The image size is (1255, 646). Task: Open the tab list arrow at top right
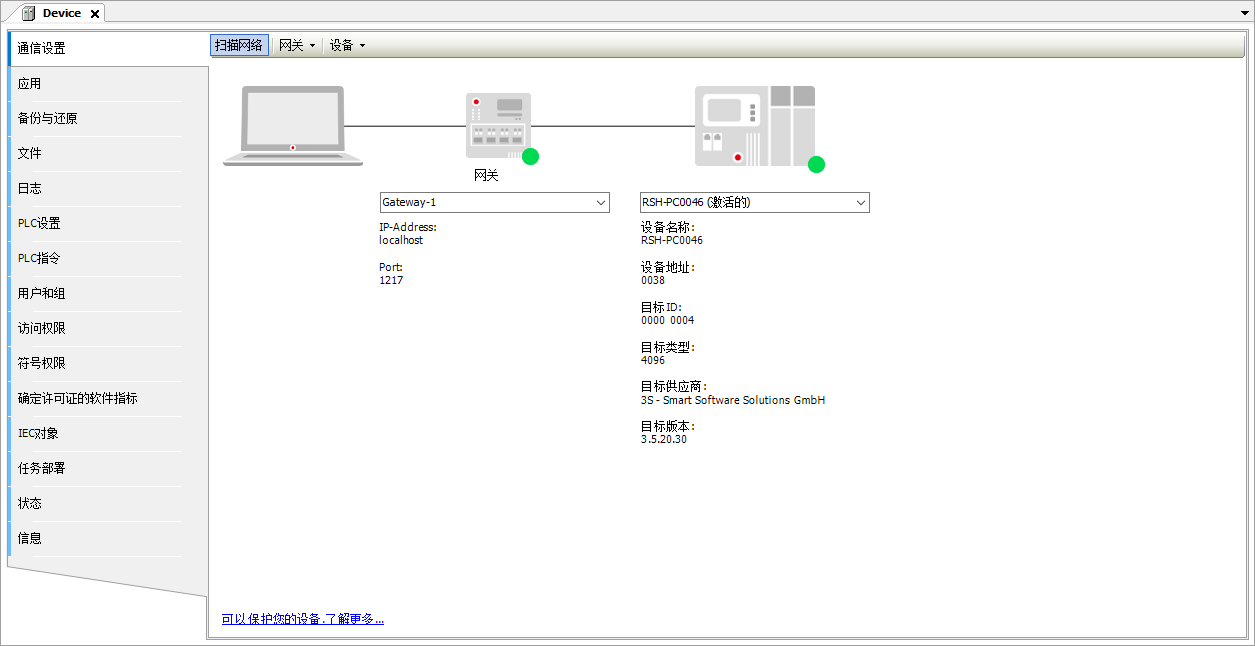tap(1244, 12)
